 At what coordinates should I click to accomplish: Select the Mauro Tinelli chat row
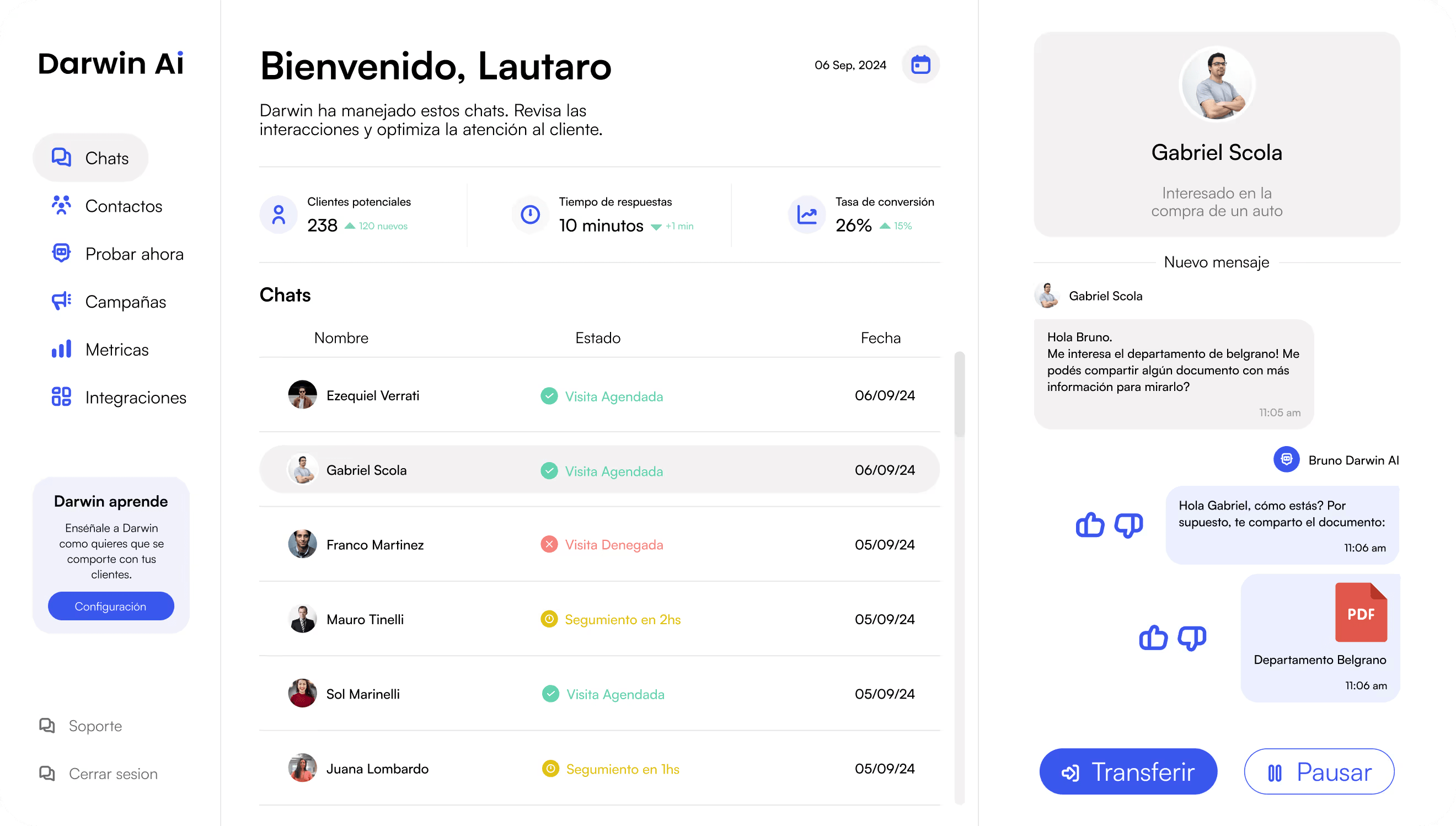click(x=599, y=619)
